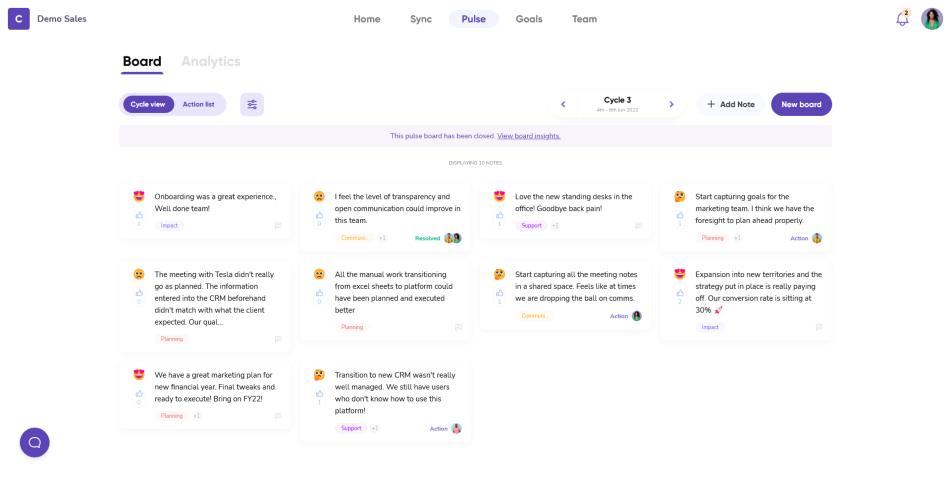Viewport: 951px width, 500px height.
Task: Open the notifications bell icon
Action: tap(902, 19)
